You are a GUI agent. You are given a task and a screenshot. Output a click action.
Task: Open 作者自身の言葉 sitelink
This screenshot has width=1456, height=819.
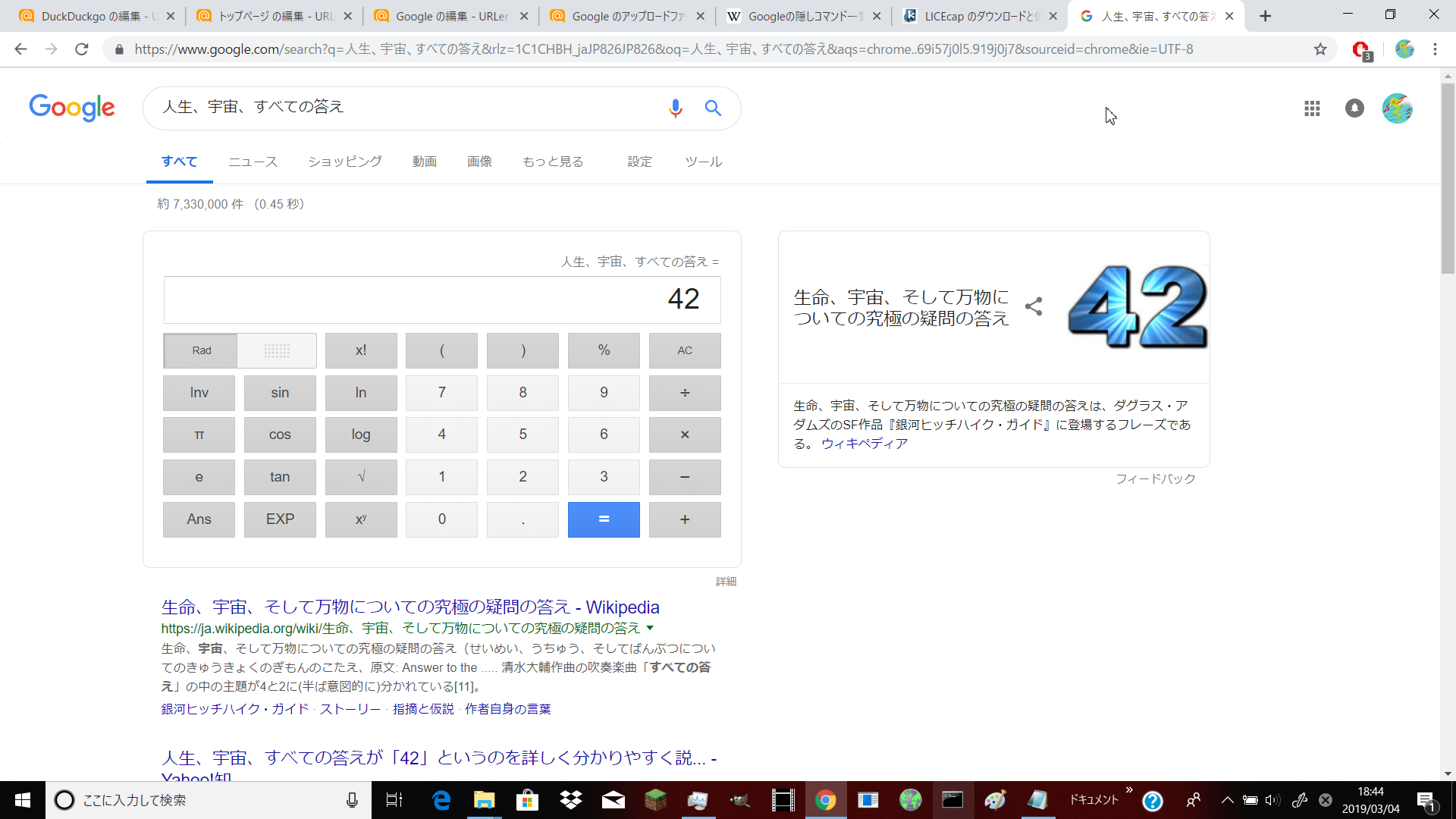pos(508,709)
